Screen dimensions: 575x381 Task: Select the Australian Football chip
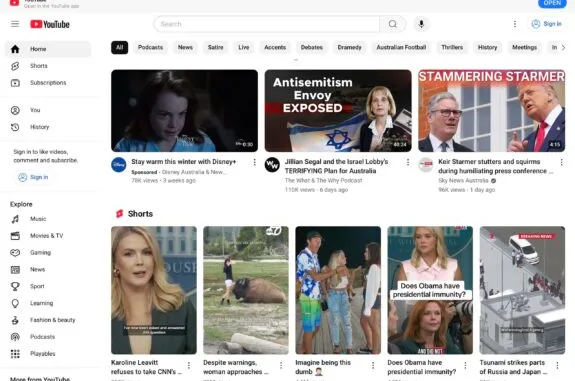coord(401,48)
